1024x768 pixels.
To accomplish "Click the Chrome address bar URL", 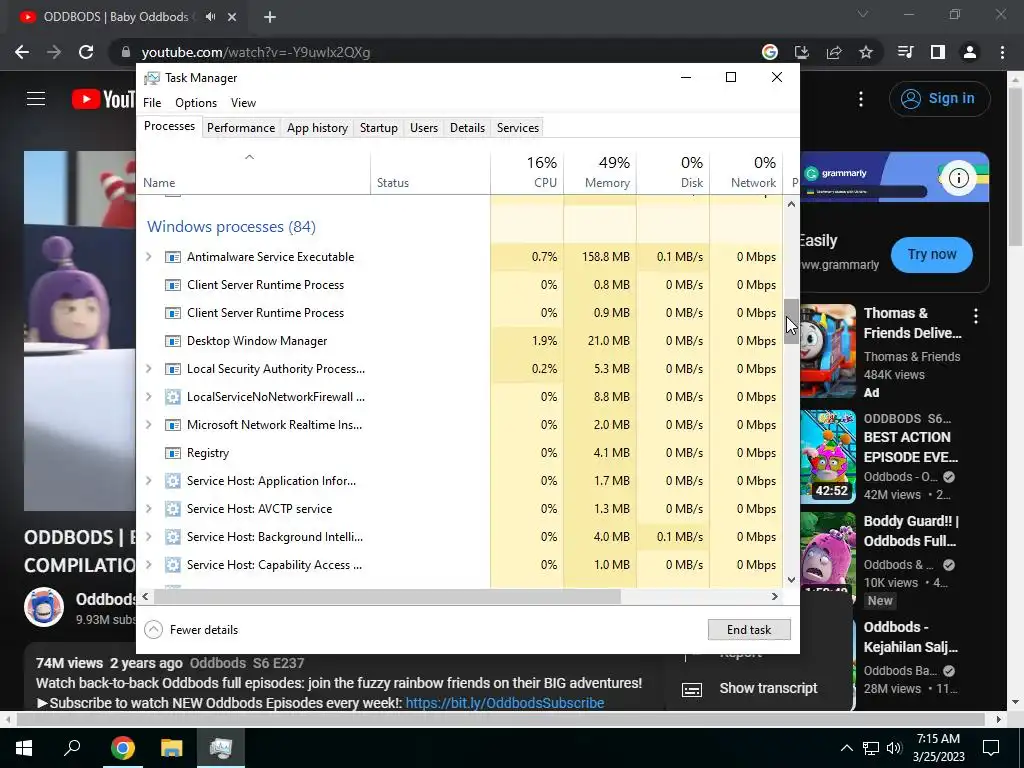I will [x=256, y=52].
